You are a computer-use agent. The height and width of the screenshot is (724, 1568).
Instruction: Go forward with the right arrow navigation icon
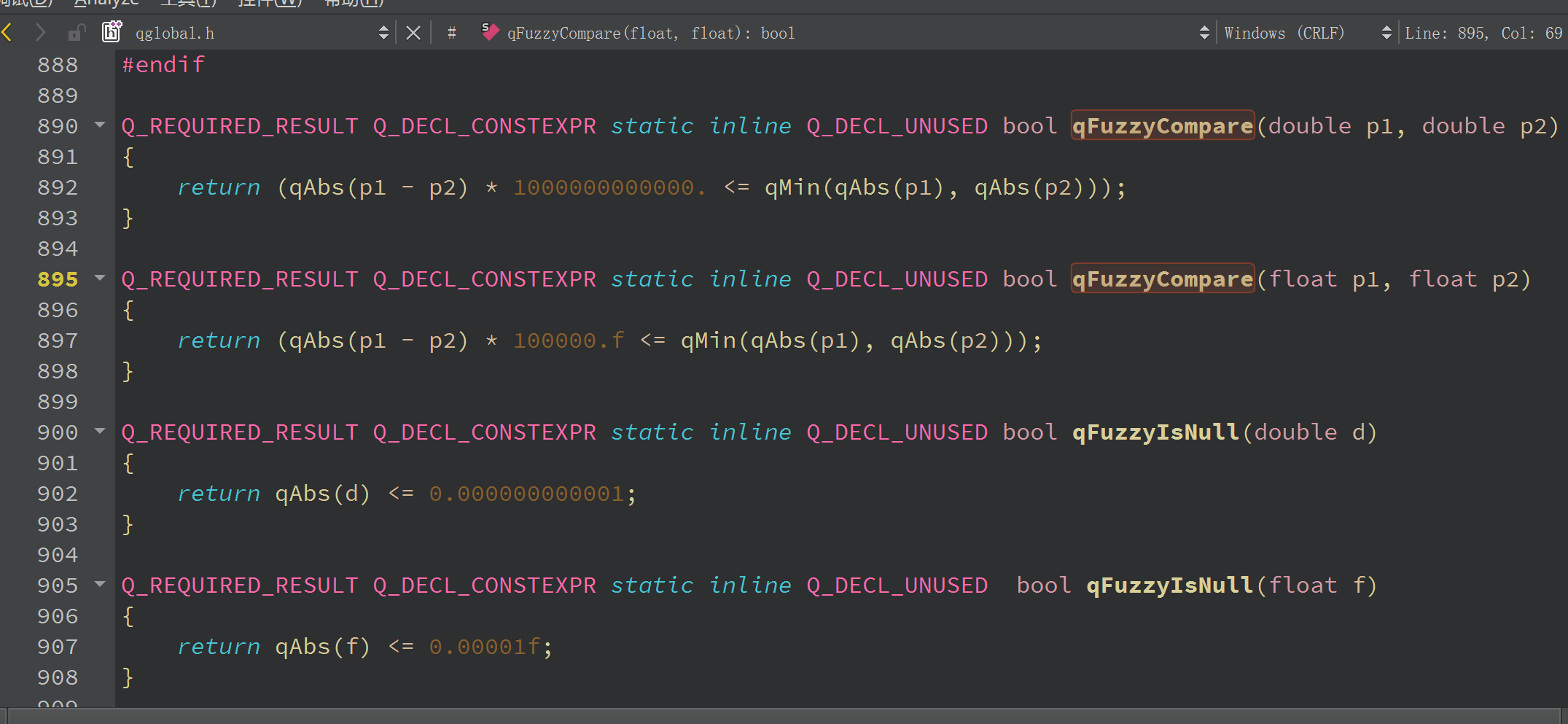point(40,33)
